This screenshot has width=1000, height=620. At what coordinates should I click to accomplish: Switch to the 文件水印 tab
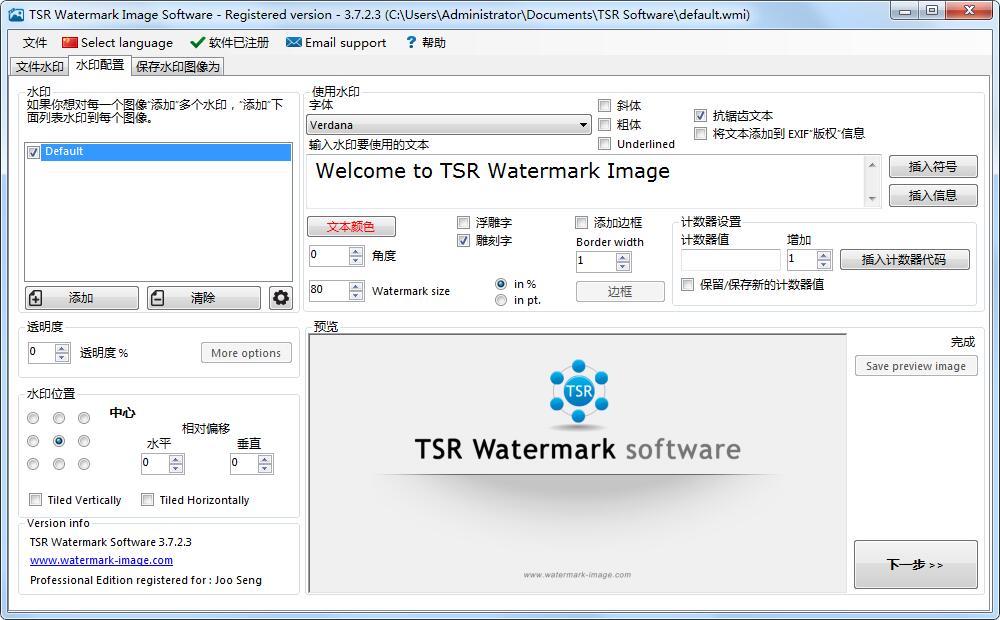pos(40,67)
